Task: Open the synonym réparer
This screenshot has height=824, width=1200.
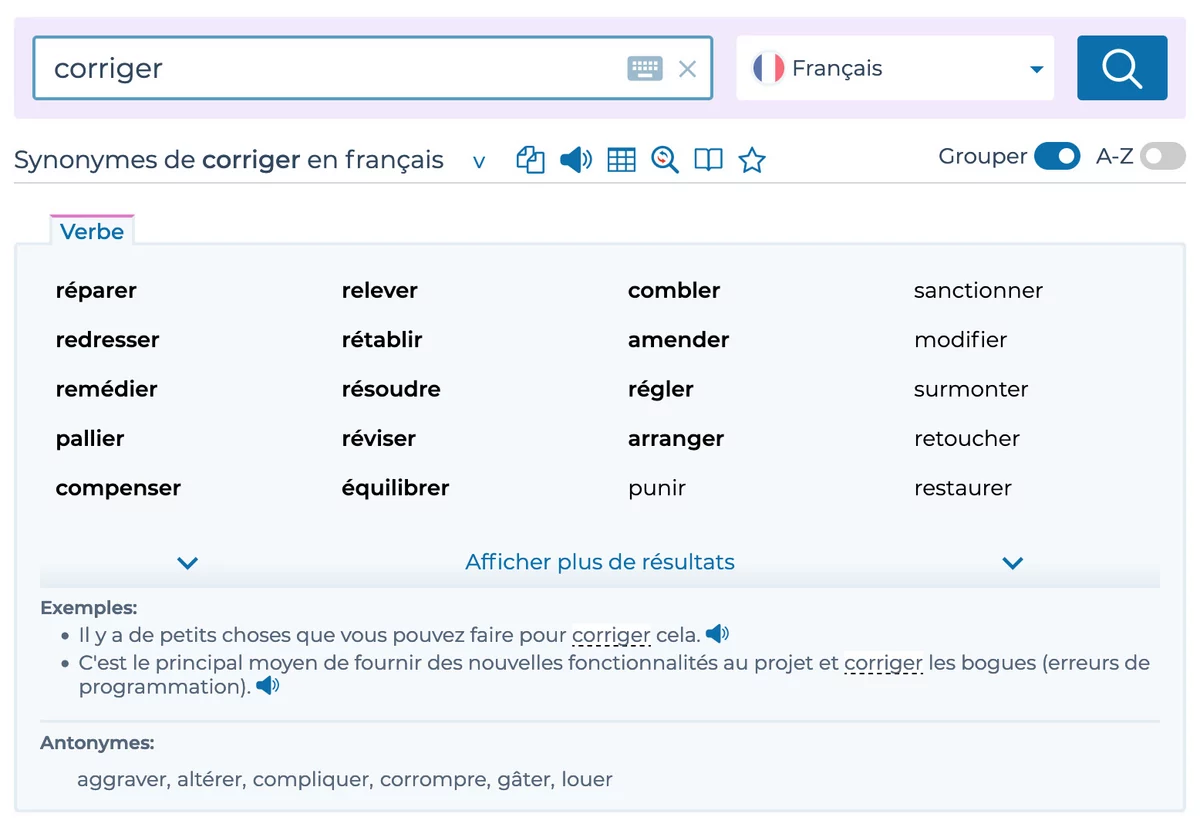Action: [x=96, y=291]
